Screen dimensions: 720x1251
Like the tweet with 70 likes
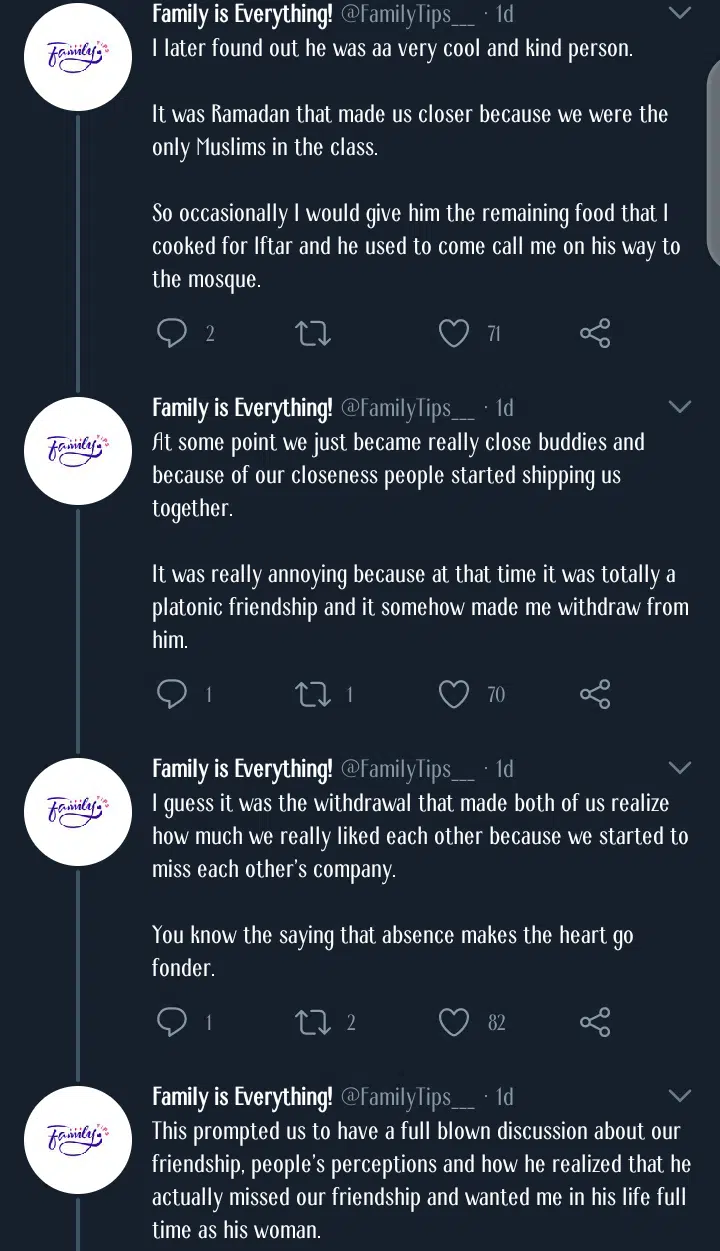pyautogui.click(x=455, y=694)
